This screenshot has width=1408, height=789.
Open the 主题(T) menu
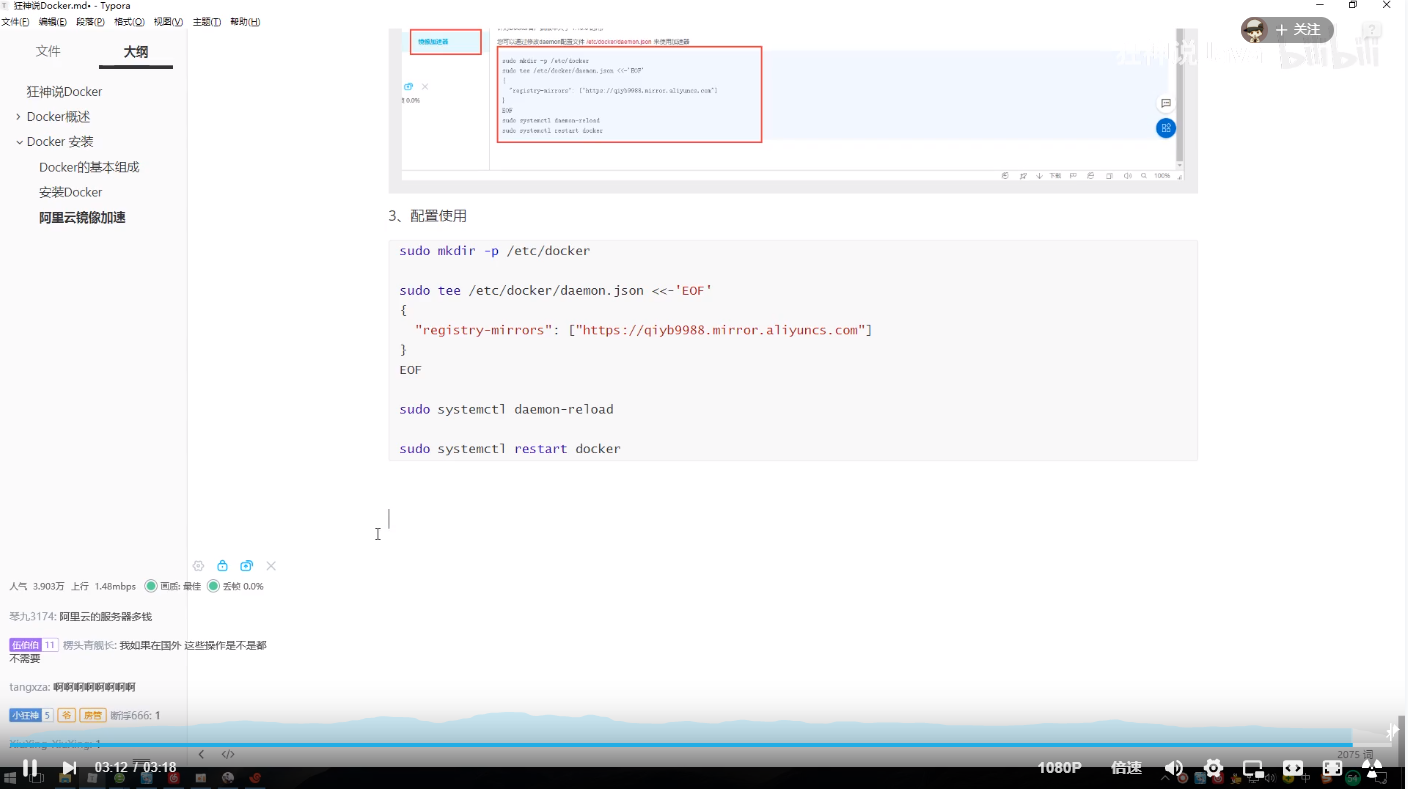coord(207,22)
